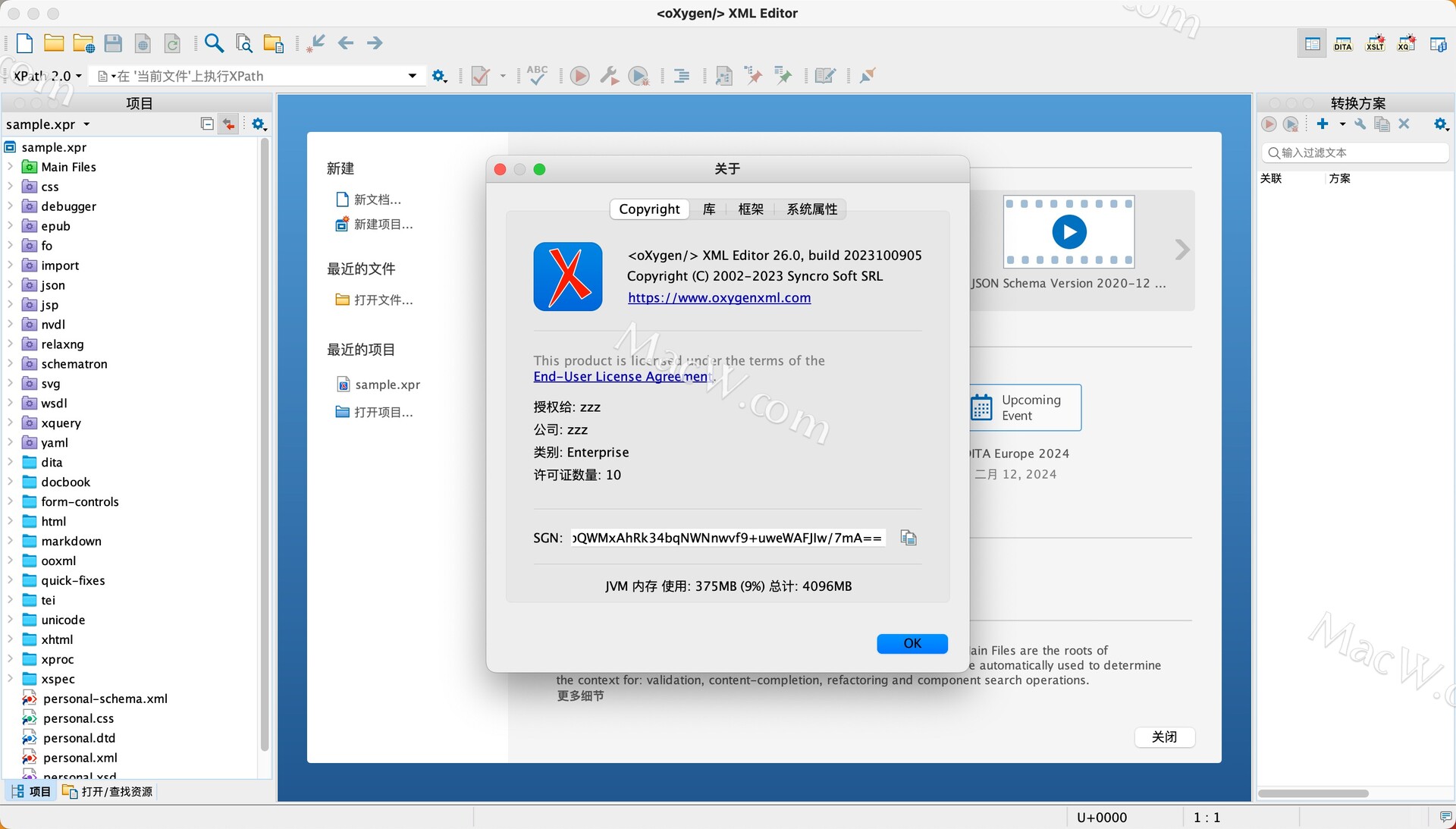The image size is (1456, 829).
Task: Click the Open URL folder-with-globe icon
Action: (x=83, y=43)
